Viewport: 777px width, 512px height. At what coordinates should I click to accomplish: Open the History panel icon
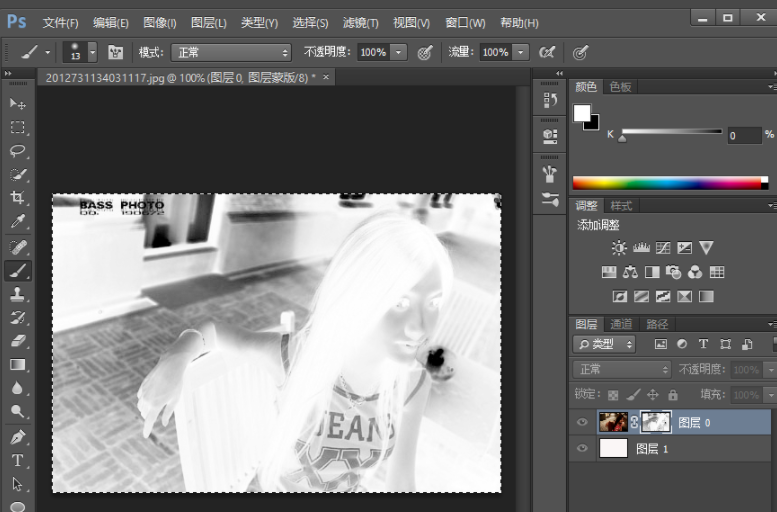[x=549, y=100]
